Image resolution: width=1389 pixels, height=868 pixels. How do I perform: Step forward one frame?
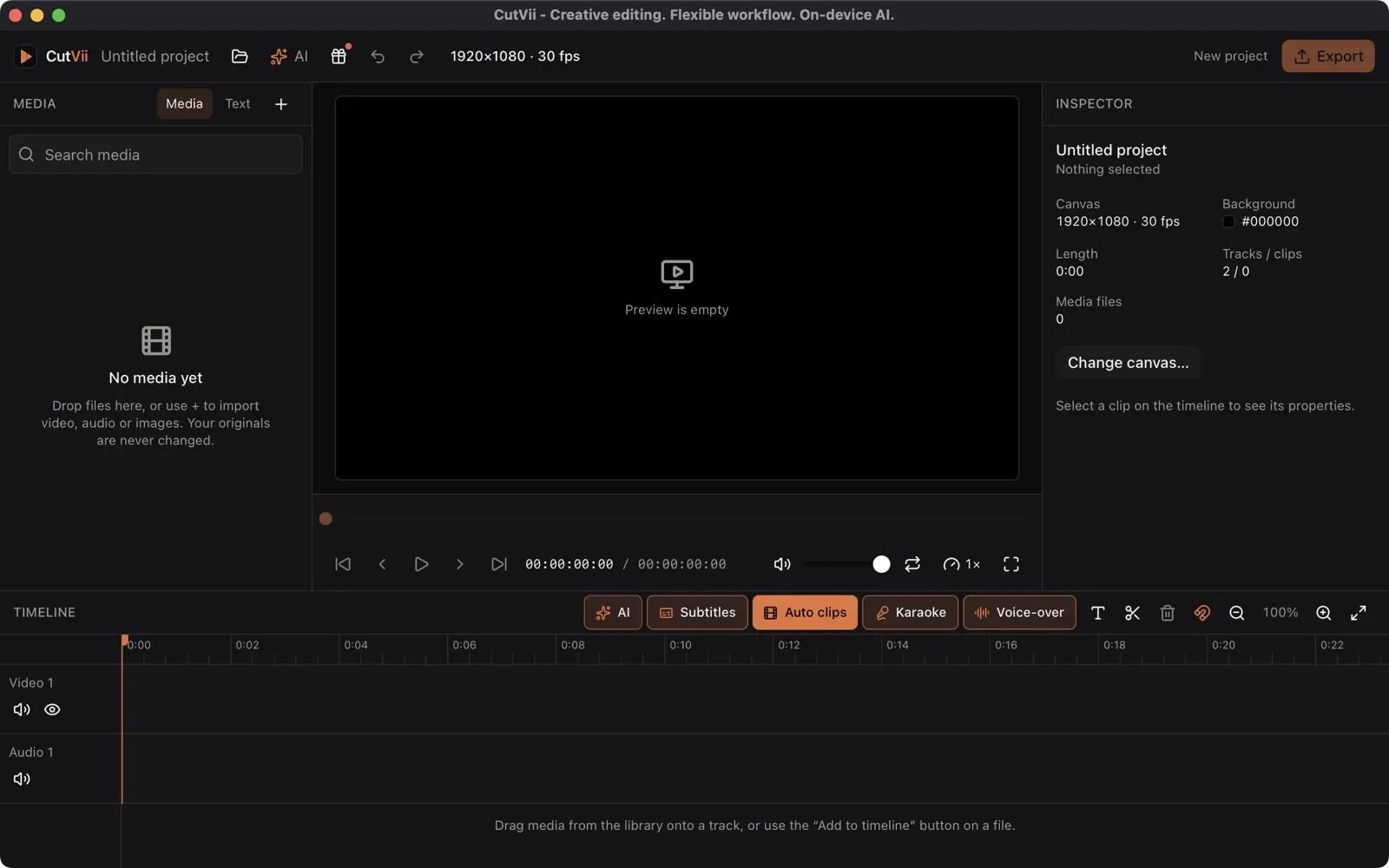click(x=460, y=564)
